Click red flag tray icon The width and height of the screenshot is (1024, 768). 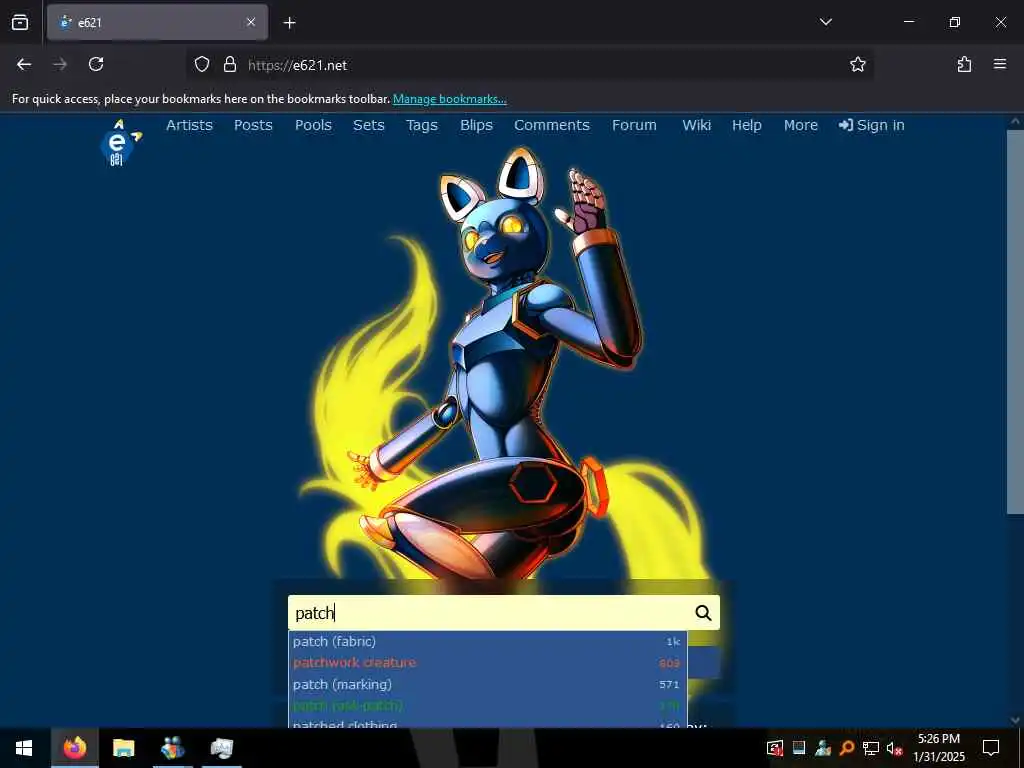[775, 748]
